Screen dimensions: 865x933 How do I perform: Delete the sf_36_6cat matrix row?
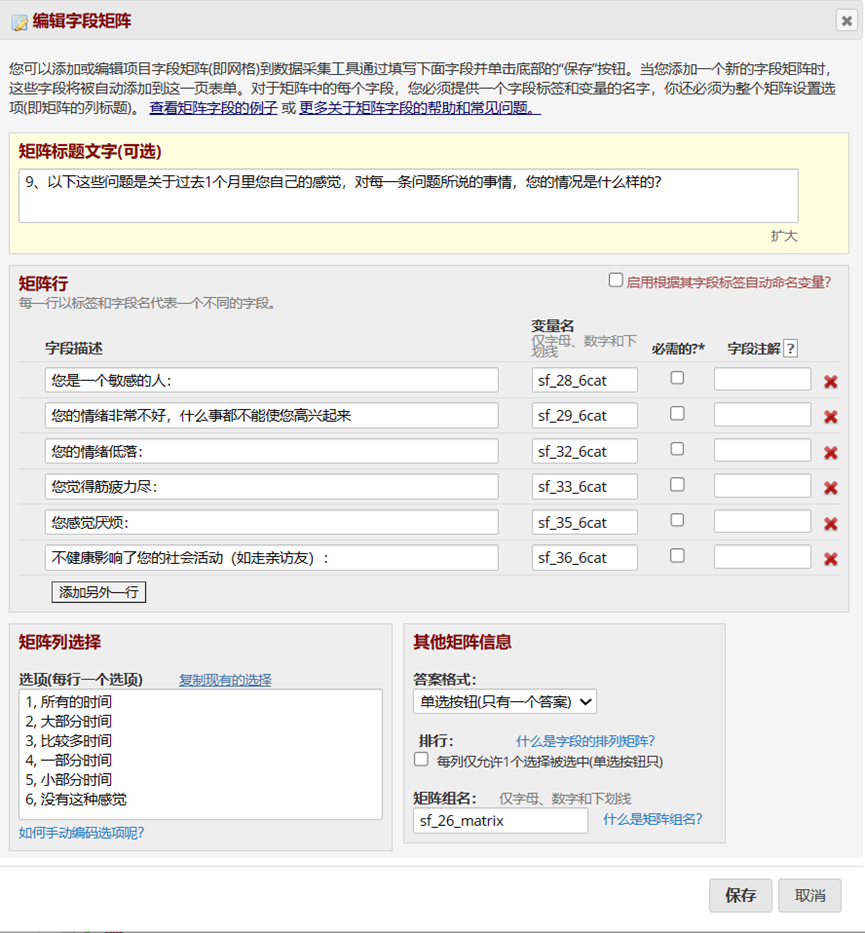830,559
